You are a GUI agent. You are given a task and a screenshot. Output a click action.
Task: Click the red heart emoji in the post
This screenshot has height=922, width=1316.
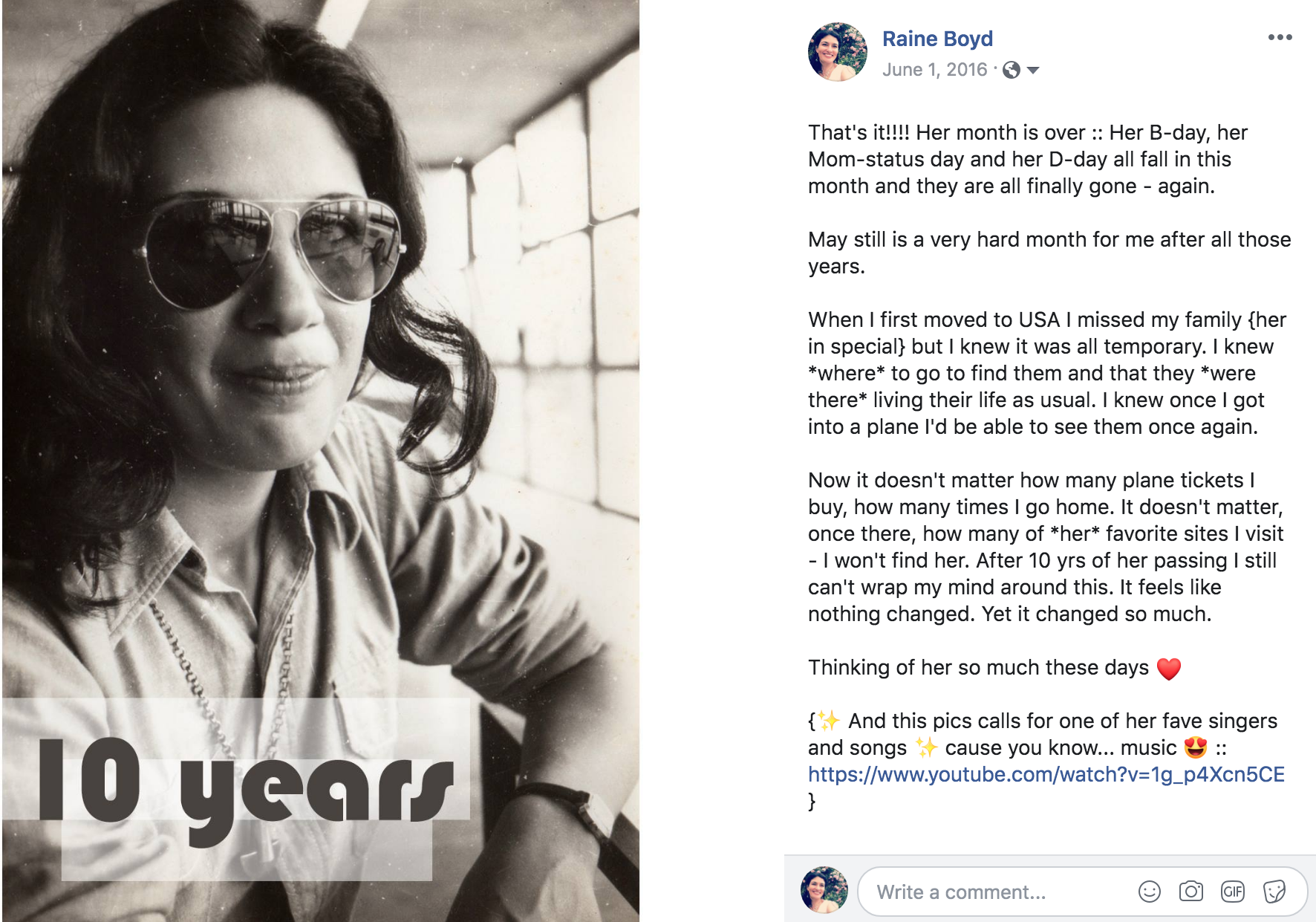pos(1169,669)
